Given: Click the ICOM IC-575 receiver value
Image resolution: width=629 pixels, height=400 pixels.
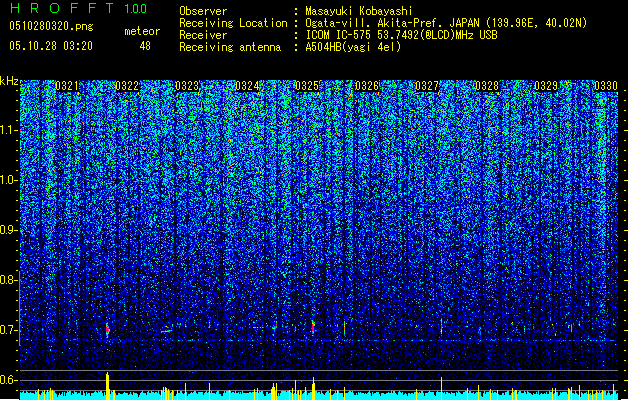Looking at the screenshot, I should click(401, 35).
